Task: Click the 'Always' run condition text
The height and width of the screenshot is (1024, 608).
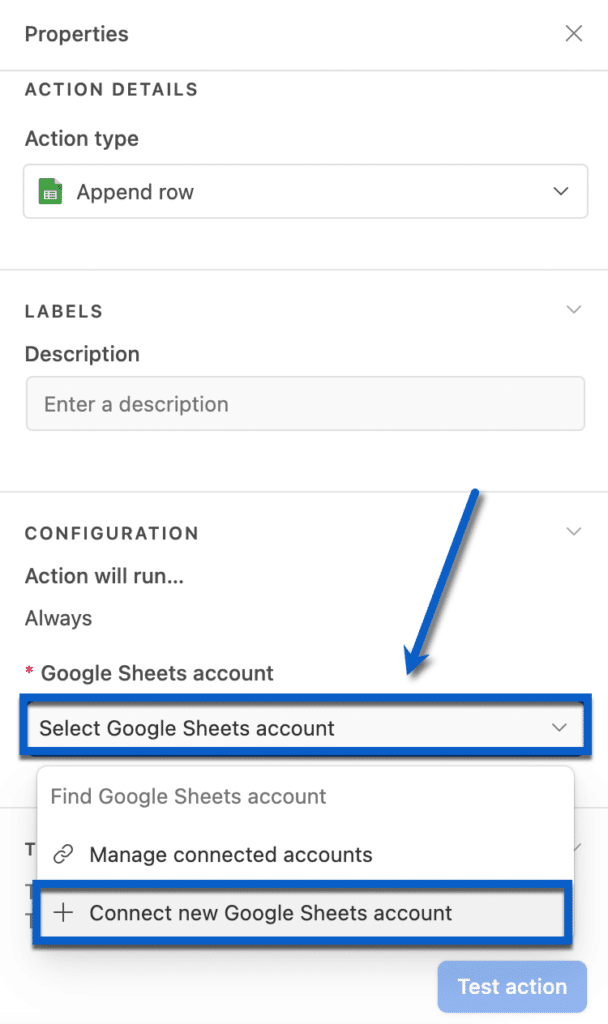Action: tap(58, 618)
